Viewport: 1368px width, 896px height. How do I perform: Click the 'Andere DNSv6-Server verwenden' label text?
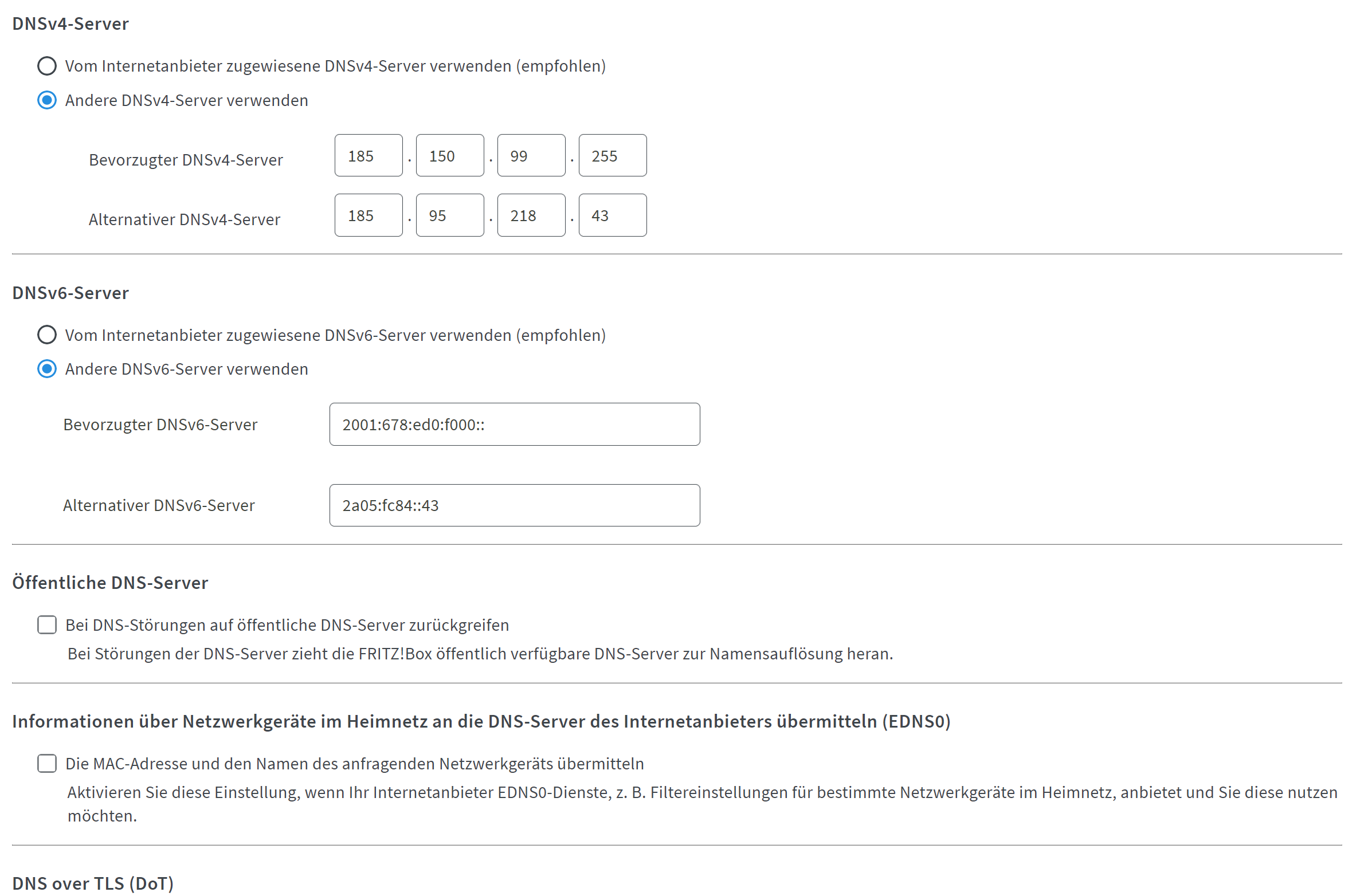tap(187, 370)
